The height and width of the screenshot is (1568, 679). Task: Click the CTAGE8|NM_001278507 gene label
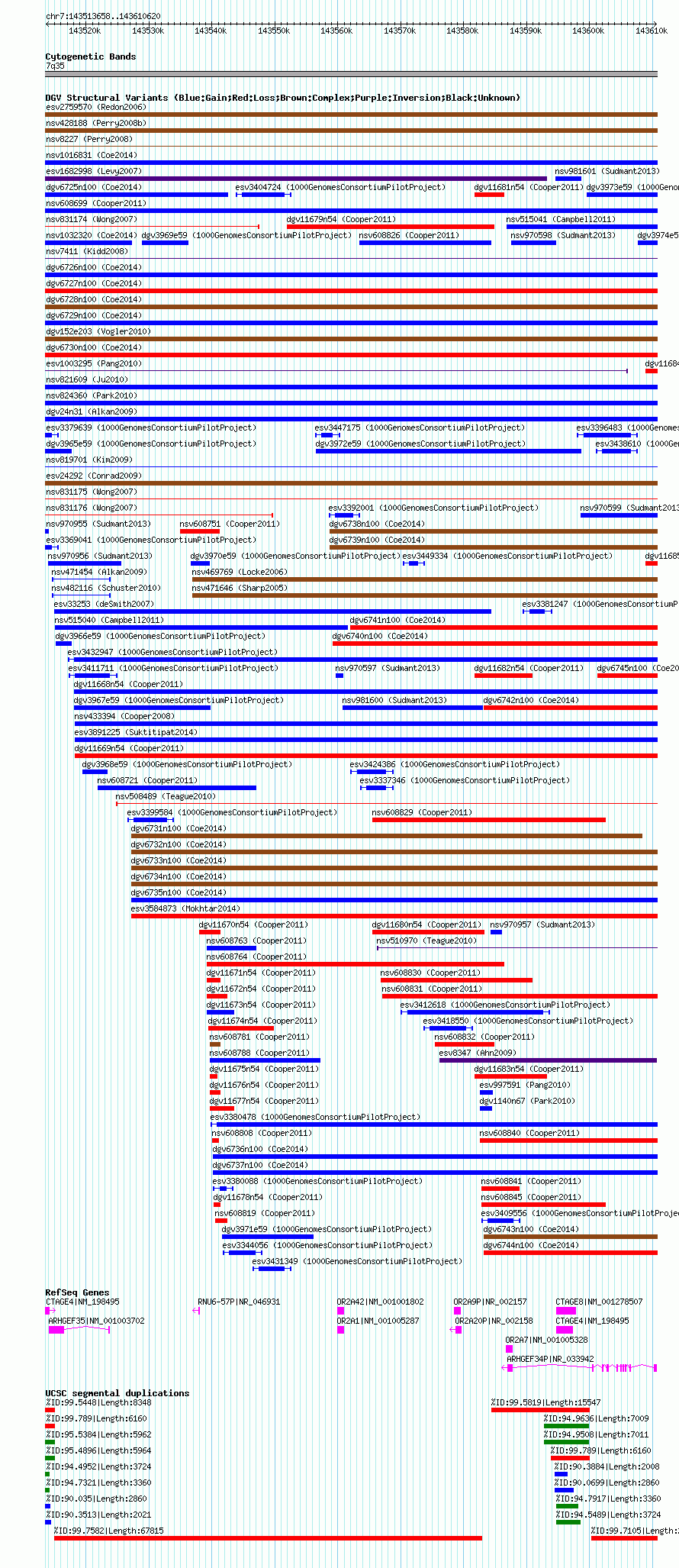599,1302
